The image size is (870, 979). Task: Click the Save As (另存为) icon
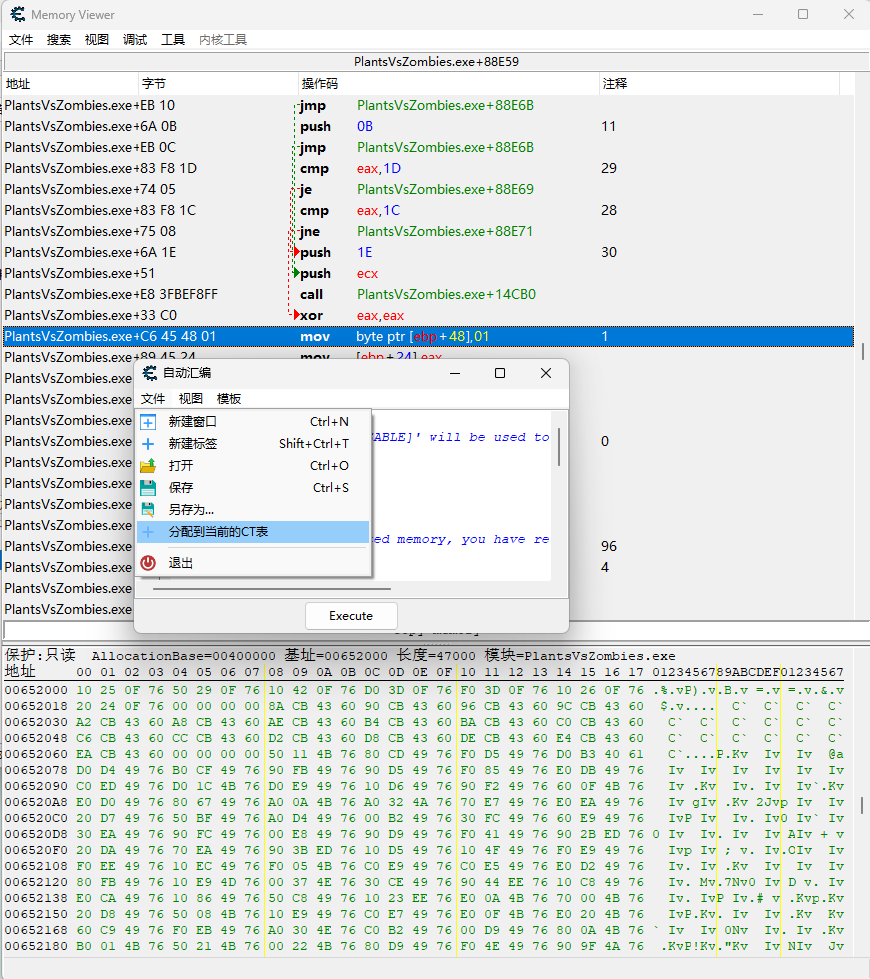coord(148,510)
